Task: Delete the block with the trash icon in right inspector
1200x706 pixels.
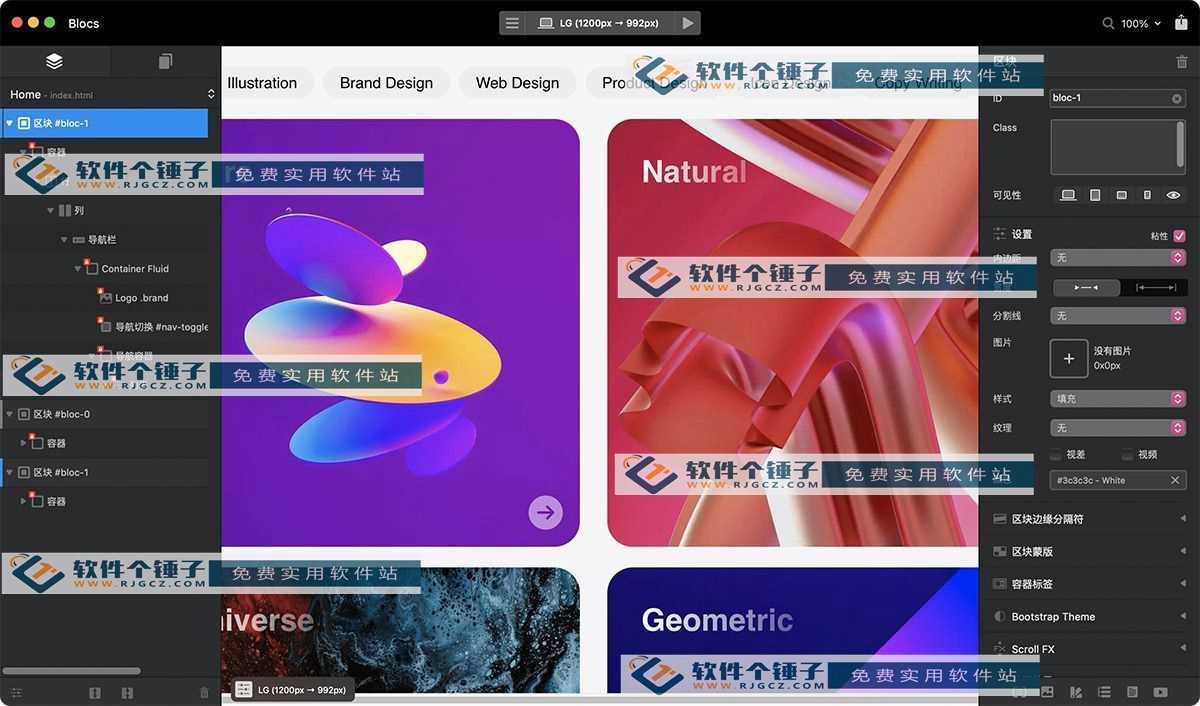Action: click(x=1182, y=62)
